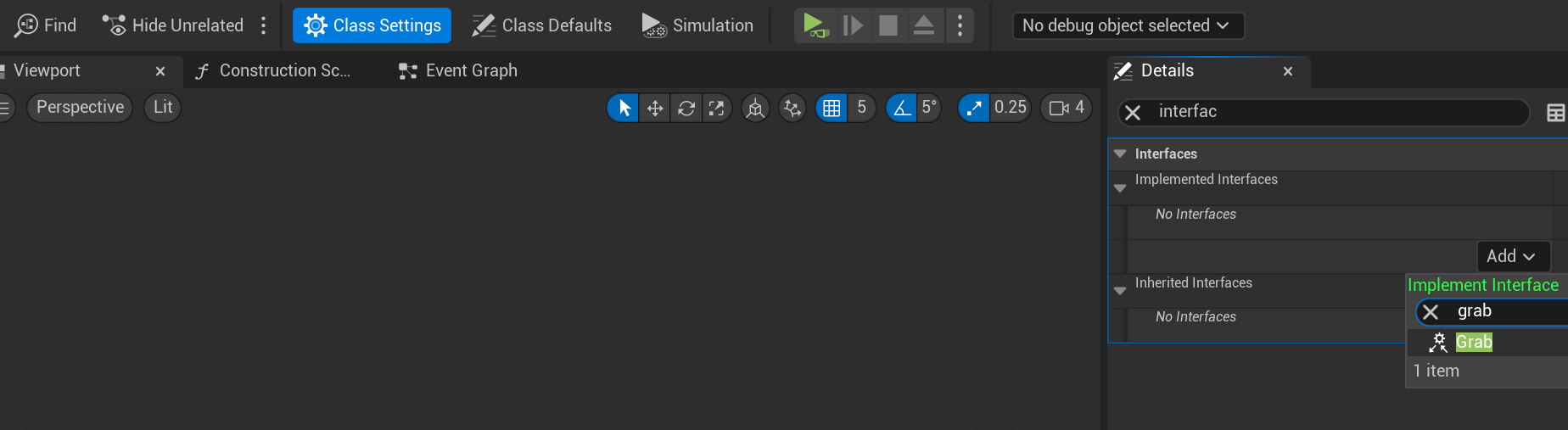Open the Lit view mode dropdown
This screenshot has width=1568, height=430.
162,108
